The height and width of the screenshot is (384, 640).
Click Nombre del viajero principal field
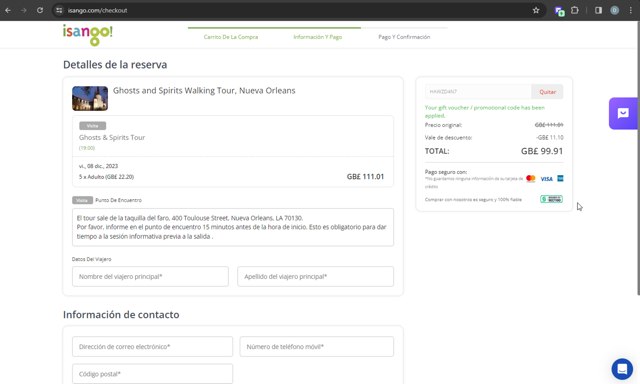150,277
